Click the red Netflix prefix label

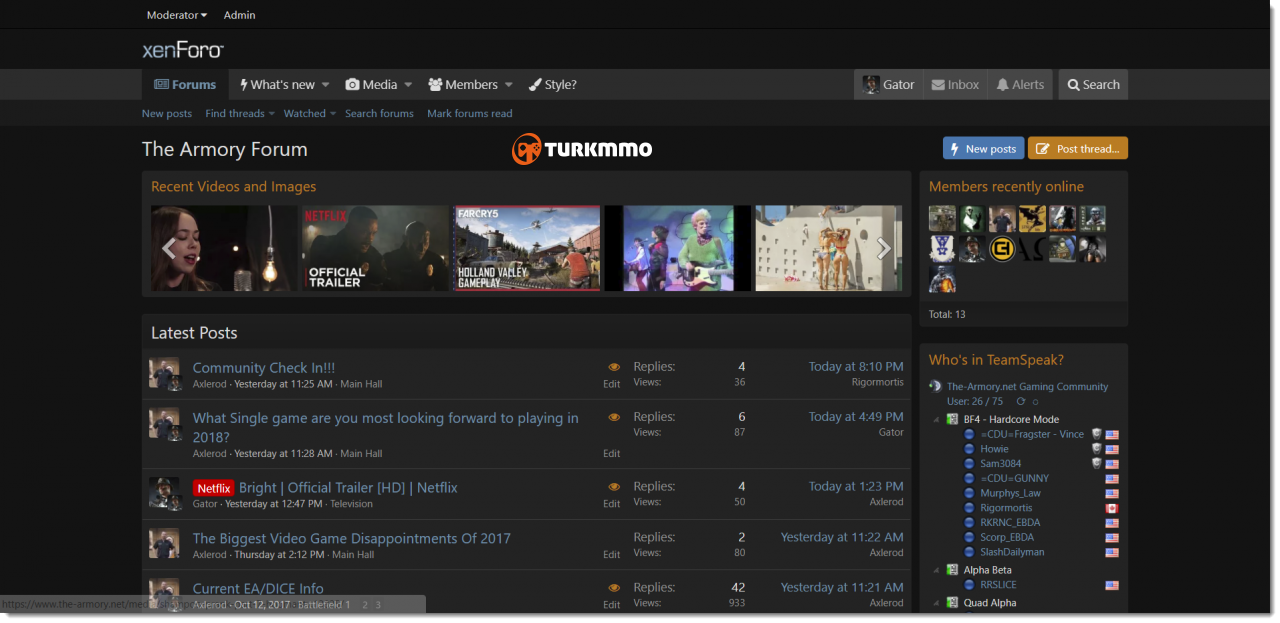pos(213,488)
